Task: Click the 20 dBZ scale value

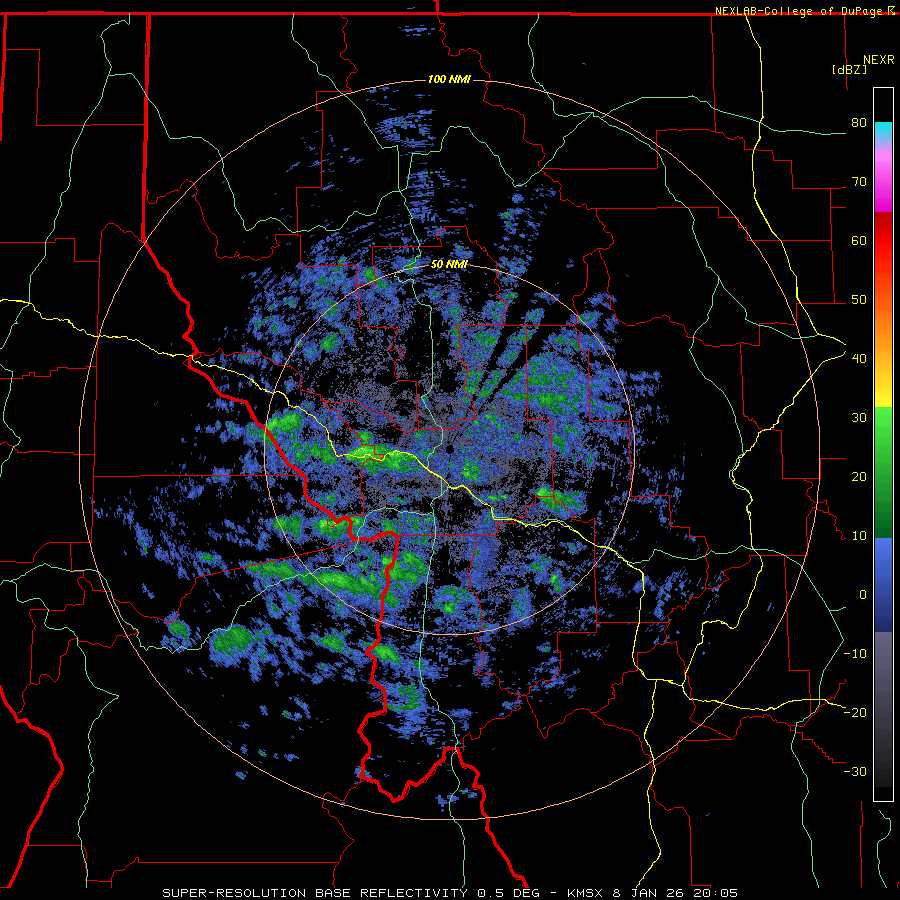Action: pyautogui.click(x=859, y=477)
